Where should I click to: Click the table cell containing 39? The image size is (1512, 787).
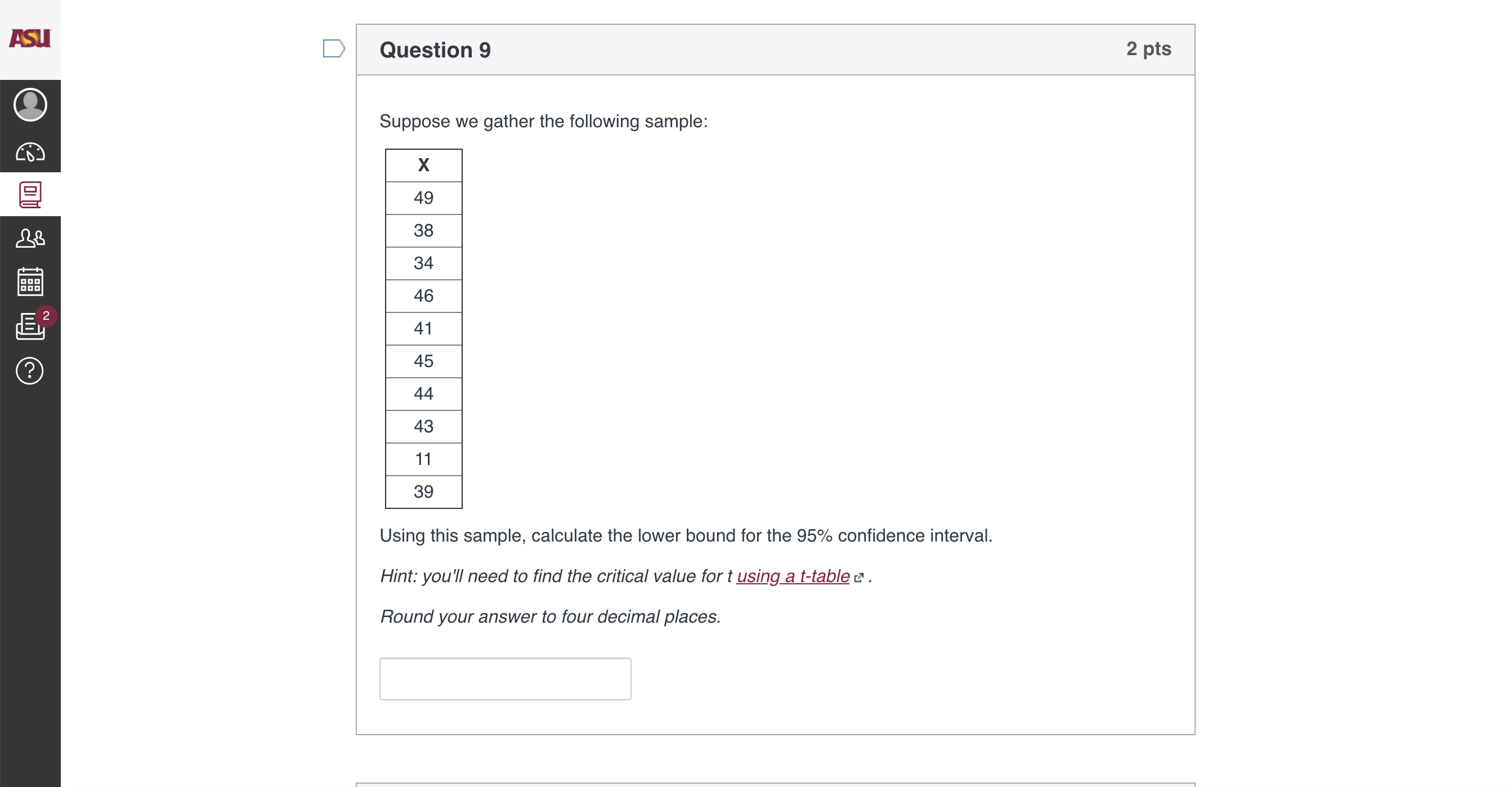(x=424, y=491)
